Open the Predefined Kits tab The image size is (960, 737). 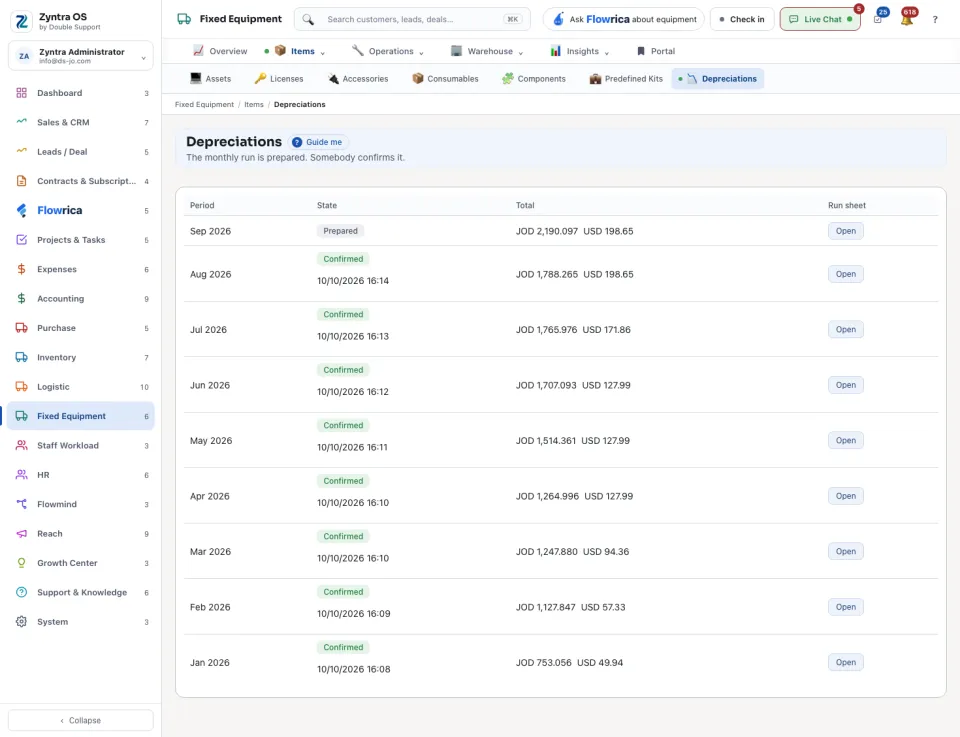[x=626, y=79]
